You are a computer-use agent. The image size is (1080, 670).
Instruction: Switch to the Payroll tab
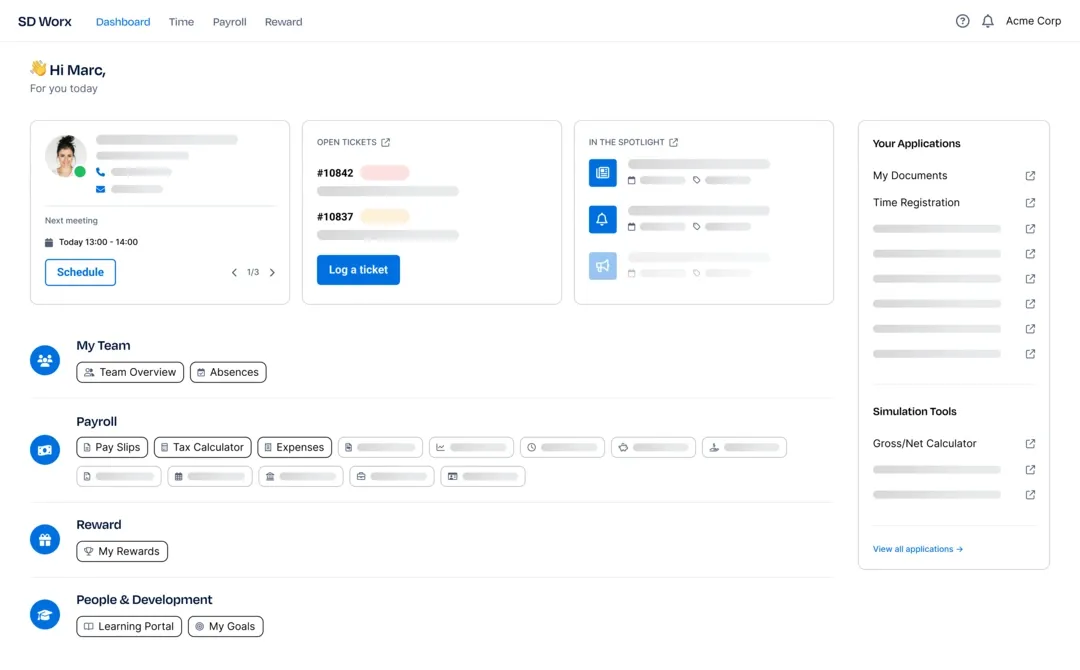229,22
